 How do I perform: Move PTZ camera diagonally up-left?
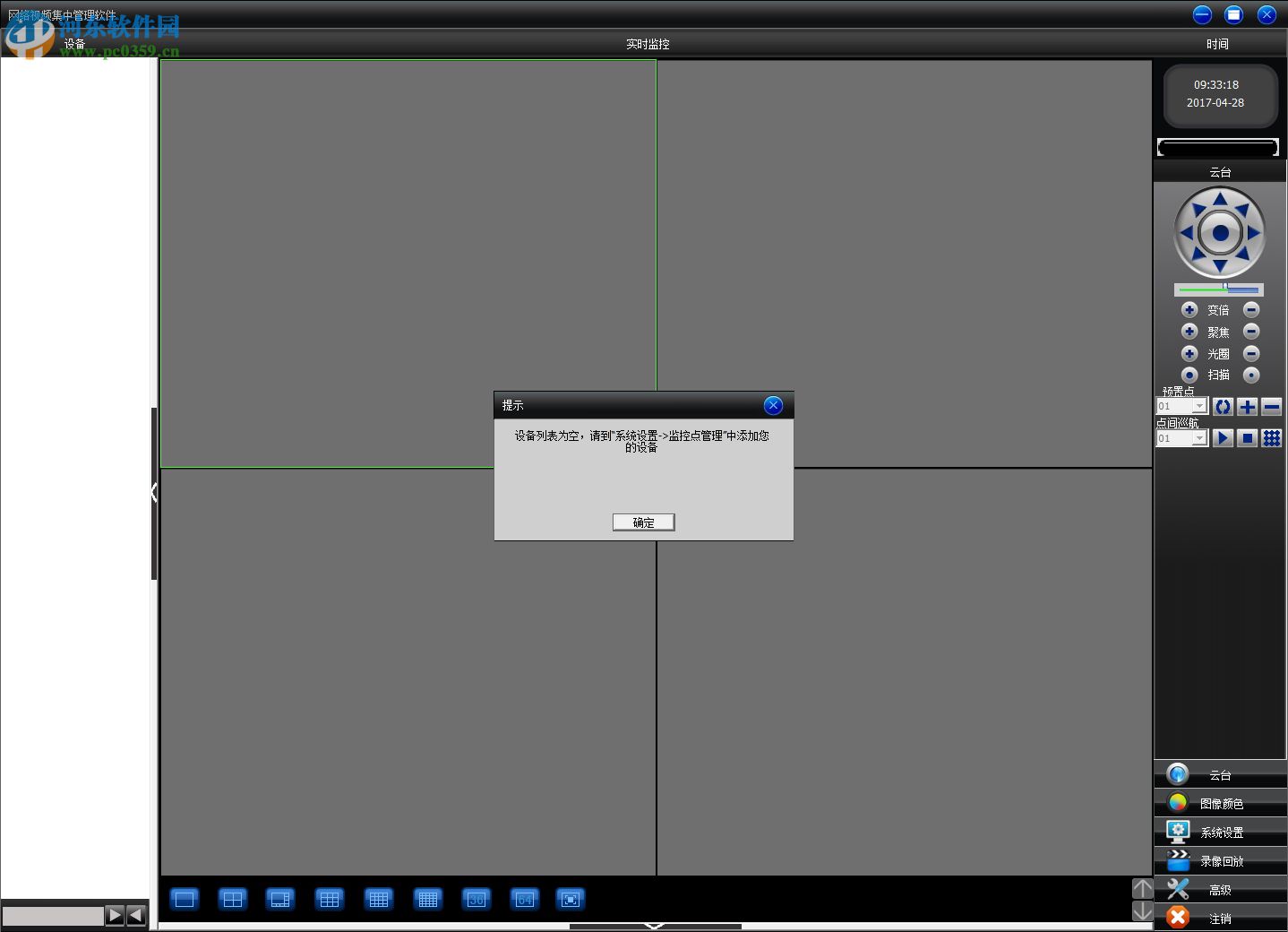(1198, 210)
